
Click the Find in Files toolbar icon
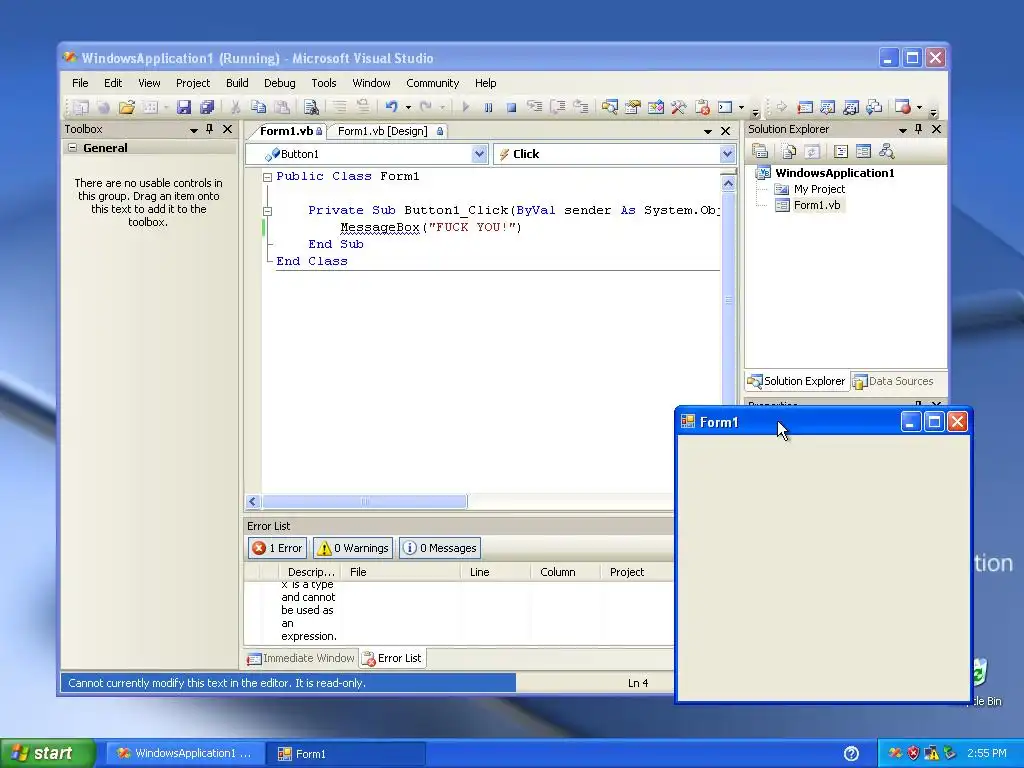pyautogui.click(x=312, y=107)
